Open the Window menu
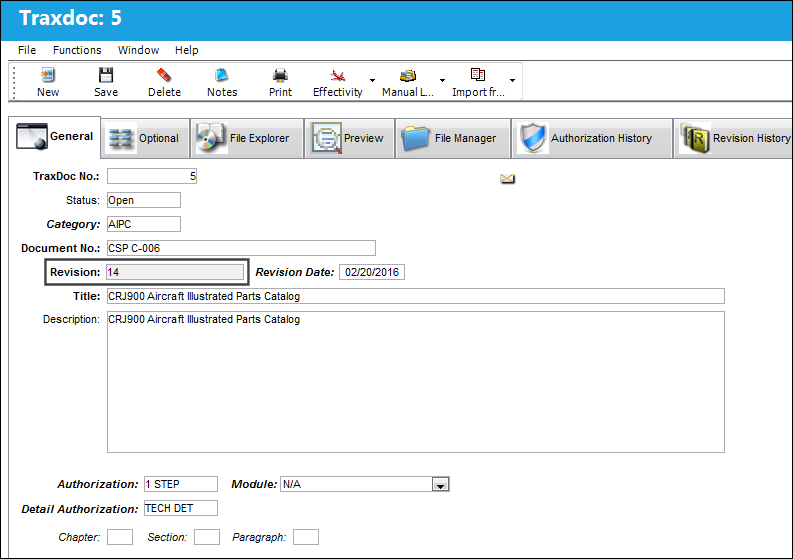This screenshot has width=793, height=559. pyautogui.click(x=138, y=50)
